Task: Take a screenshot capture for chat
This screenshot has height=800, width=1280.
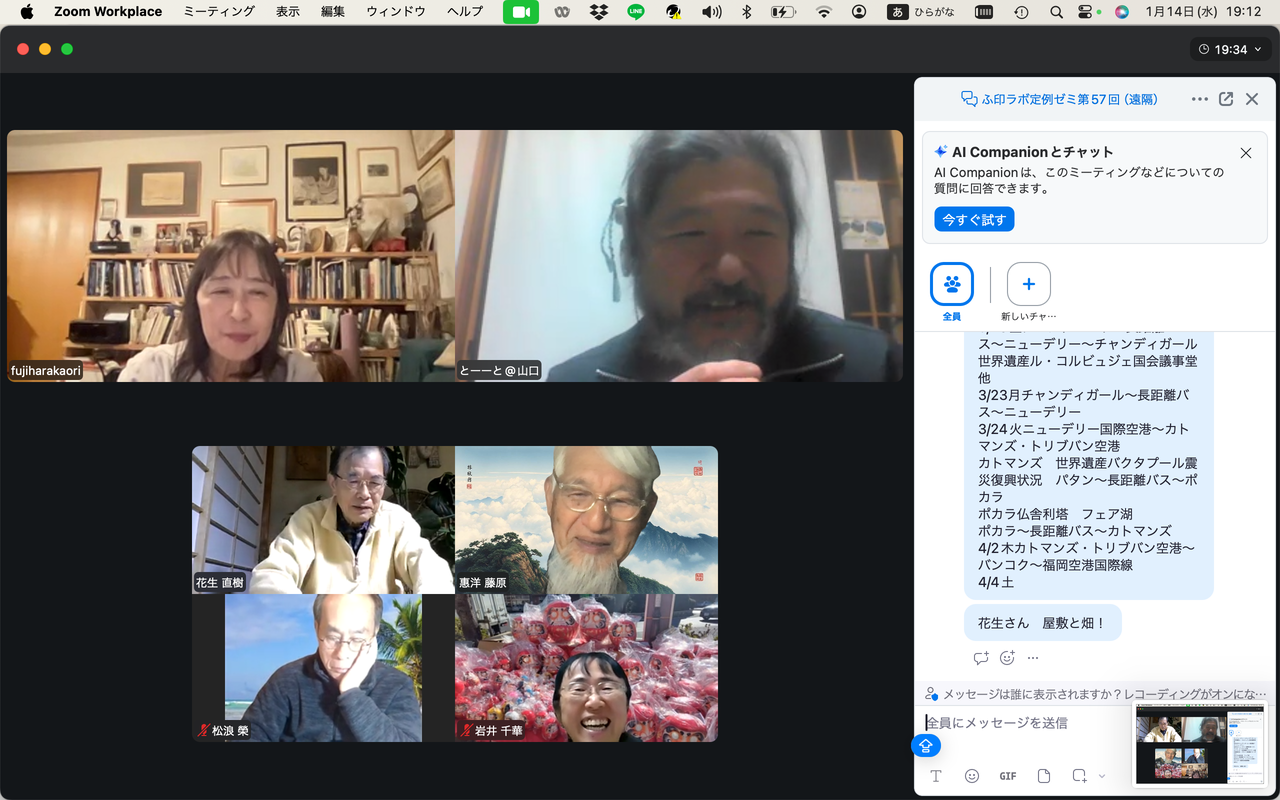Action: tap(1079, 776)
